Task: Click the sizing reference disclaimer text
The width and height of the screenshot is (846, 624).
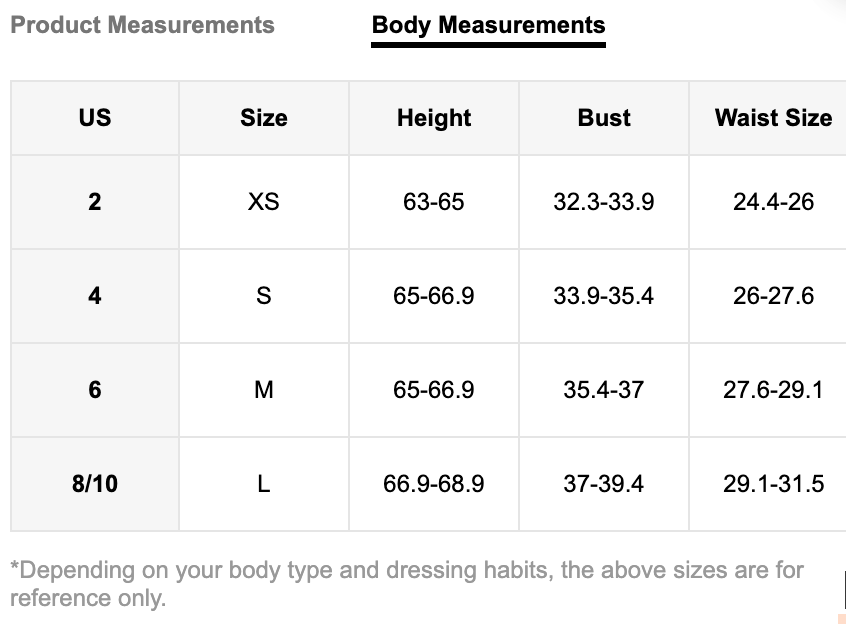Action: [x=407, y=584]
